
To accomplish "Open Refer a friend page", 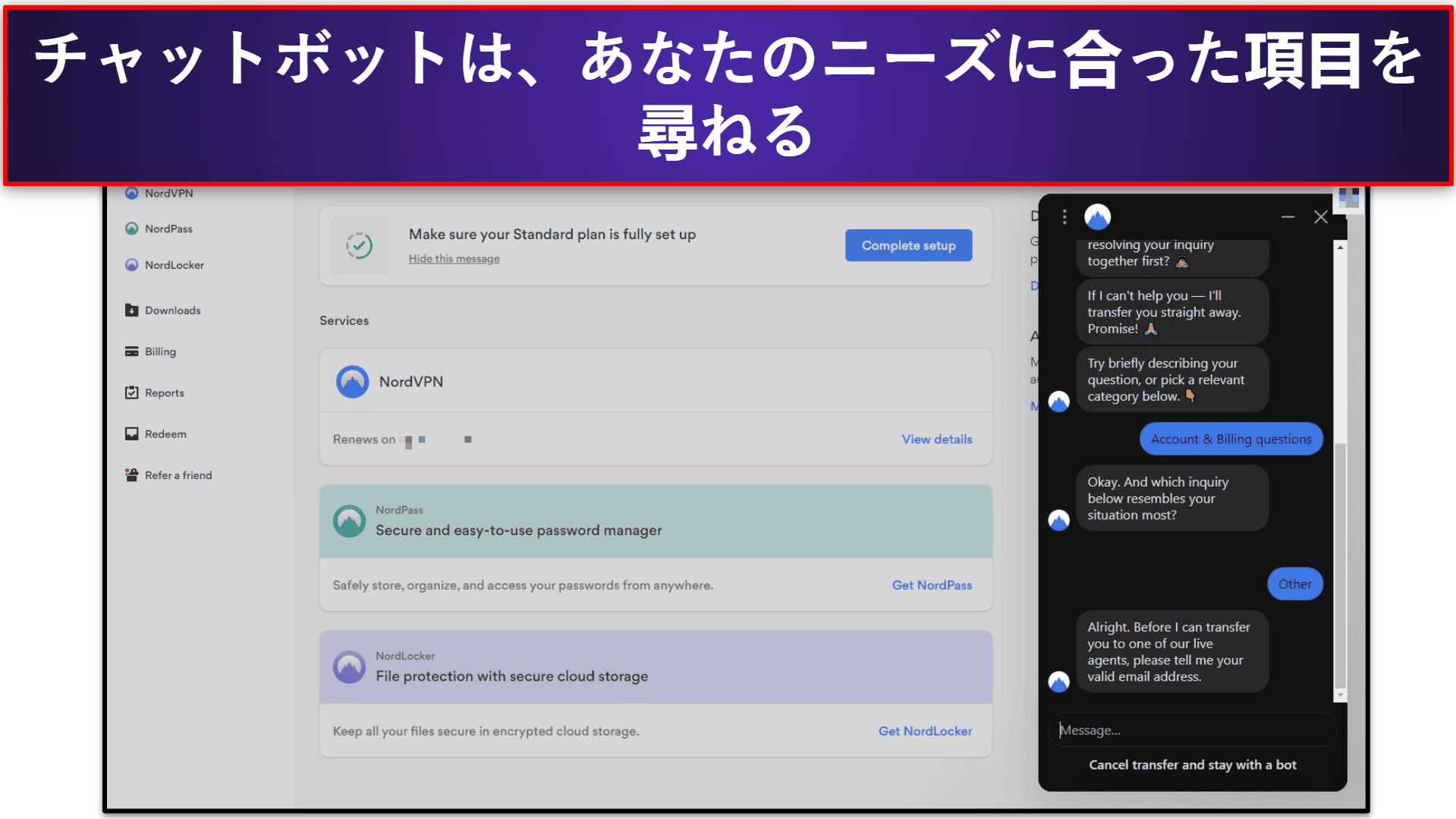I will pos(178,475).
